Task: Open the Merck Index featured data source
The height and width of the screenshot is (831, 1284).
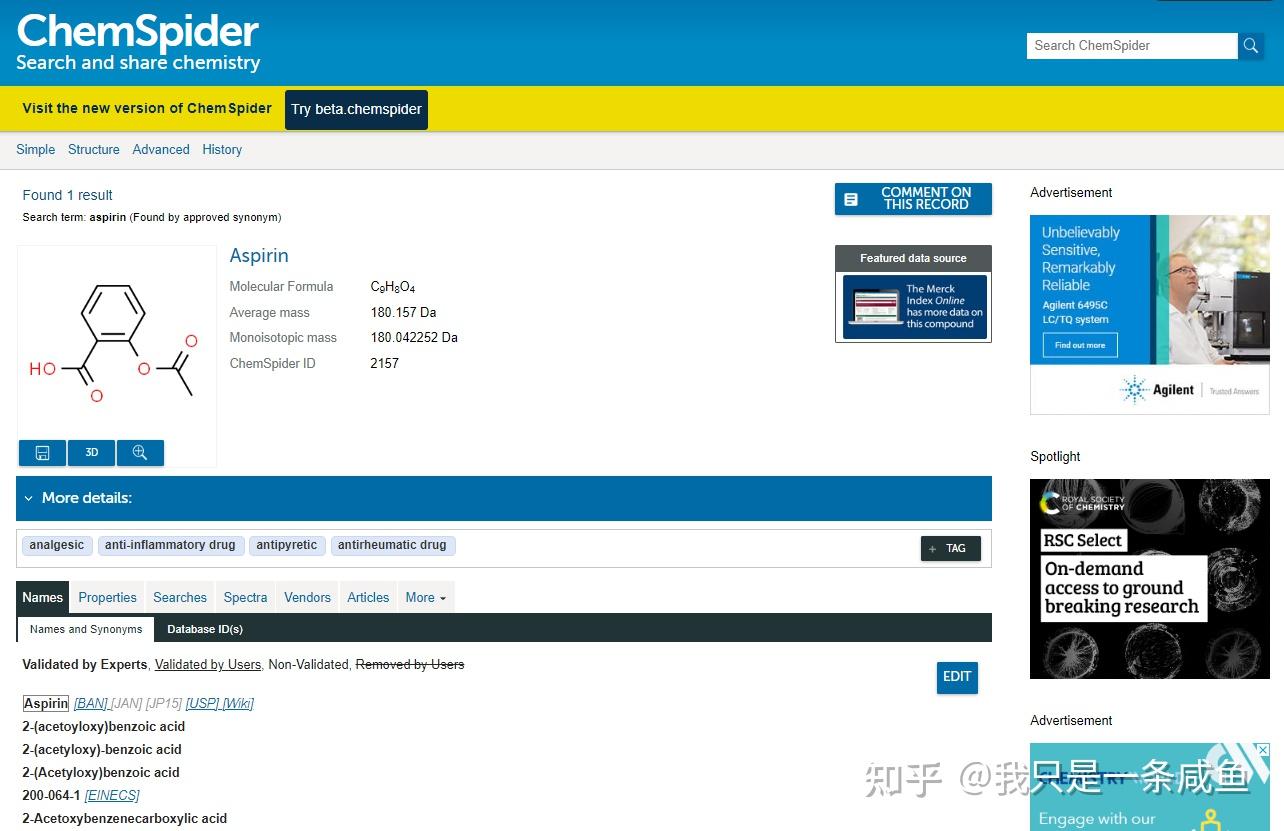Action: [913, 306]
